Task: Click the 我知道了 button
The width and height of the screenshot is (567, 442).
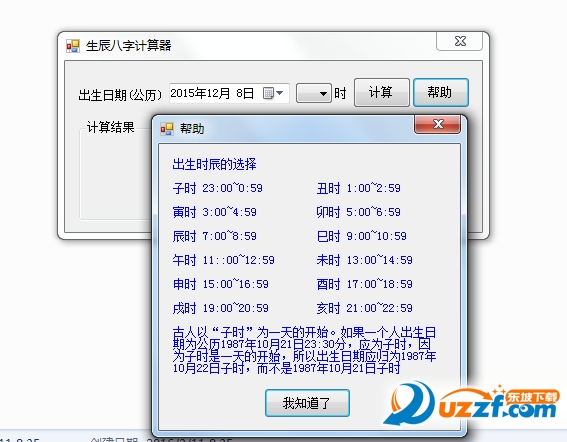Action: click(x=307, y=403)
